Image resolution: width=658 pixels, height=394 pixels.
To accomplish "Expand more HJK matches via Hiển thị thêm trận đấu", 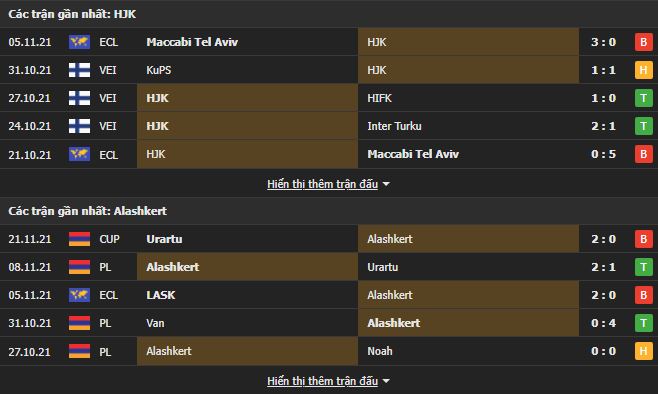I will (322, 184).
